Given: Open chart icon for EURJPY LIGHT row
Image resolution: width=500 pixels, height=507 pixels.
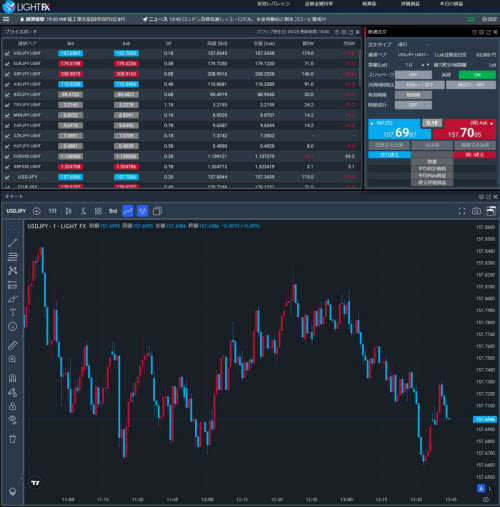Looking at the screenshot, I should [x=7, y=64].
